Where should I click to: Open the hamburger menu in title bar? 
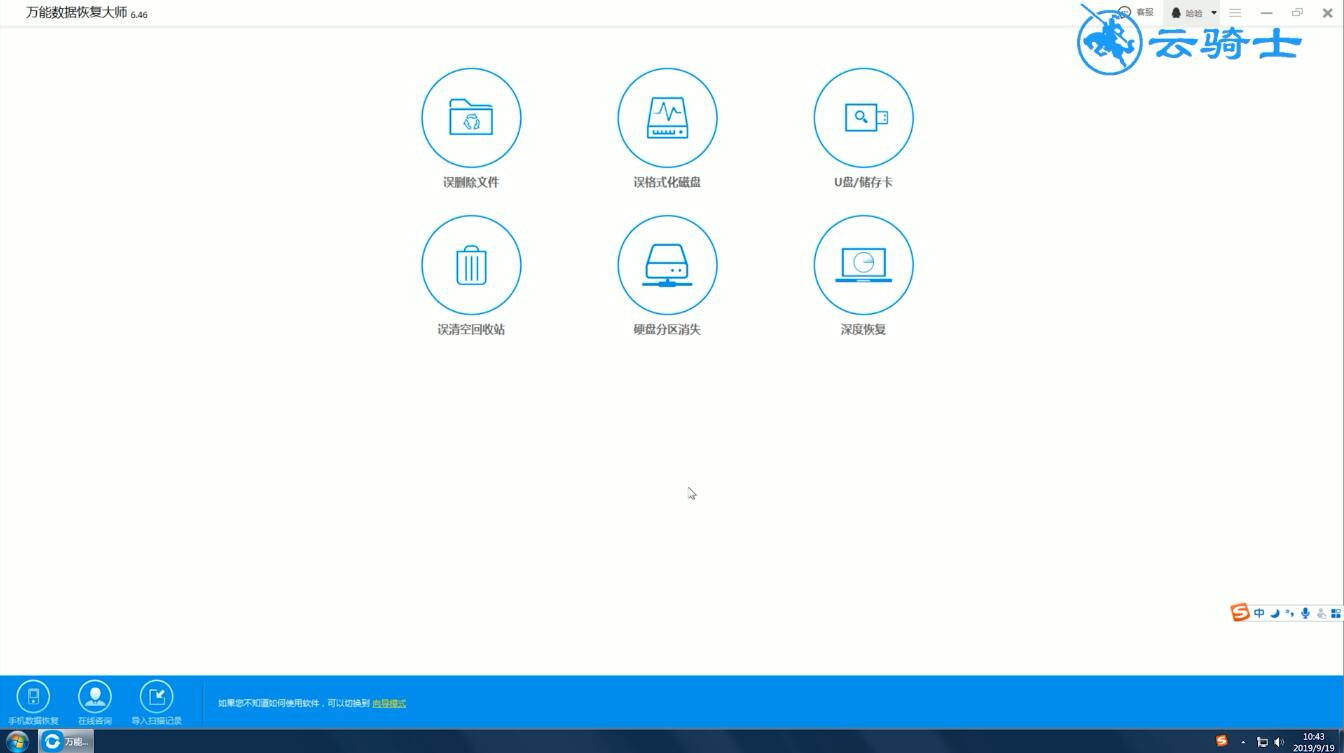point(1235,13)
